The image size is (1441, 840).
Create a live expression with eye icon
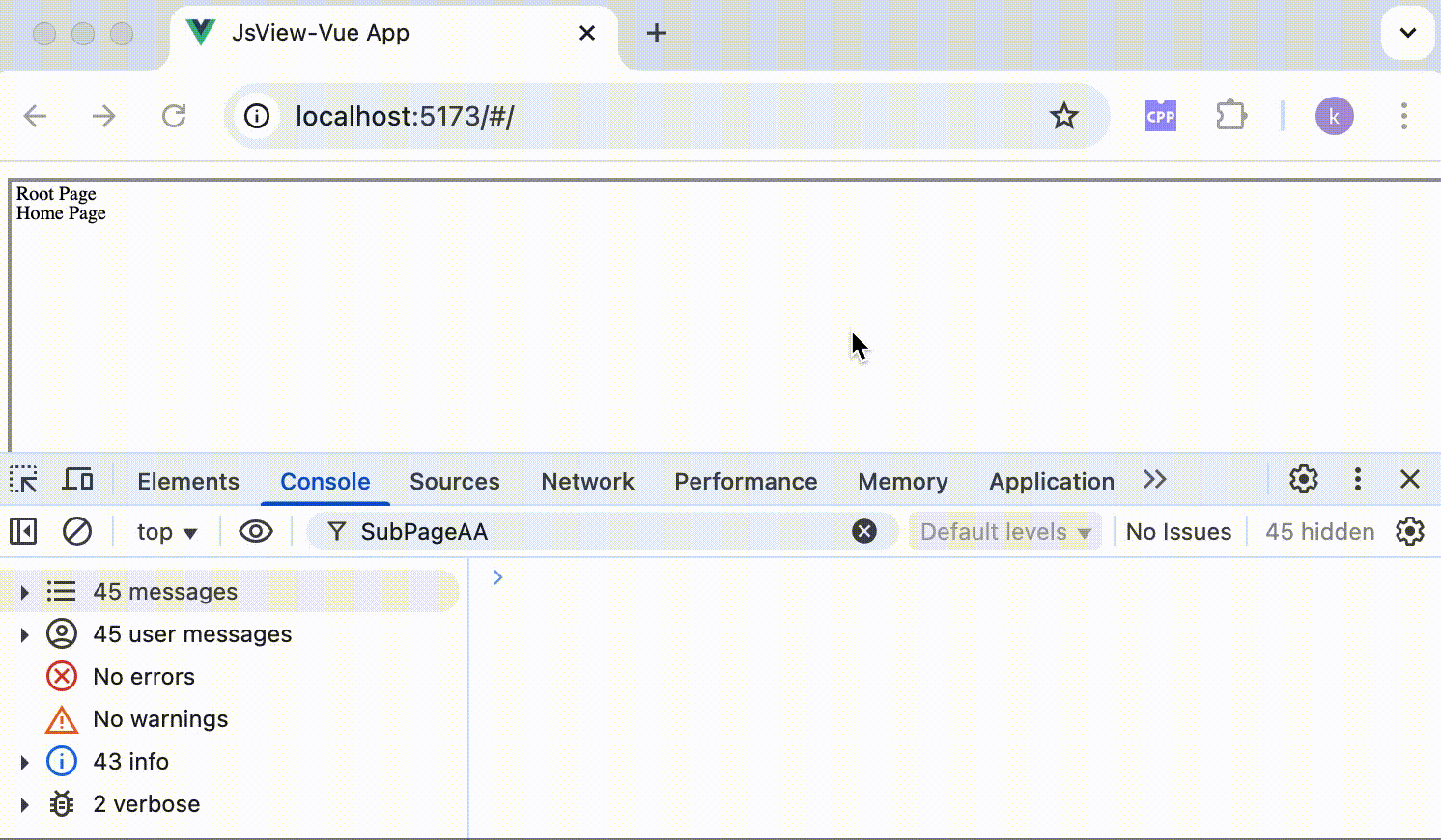(256, 531)
